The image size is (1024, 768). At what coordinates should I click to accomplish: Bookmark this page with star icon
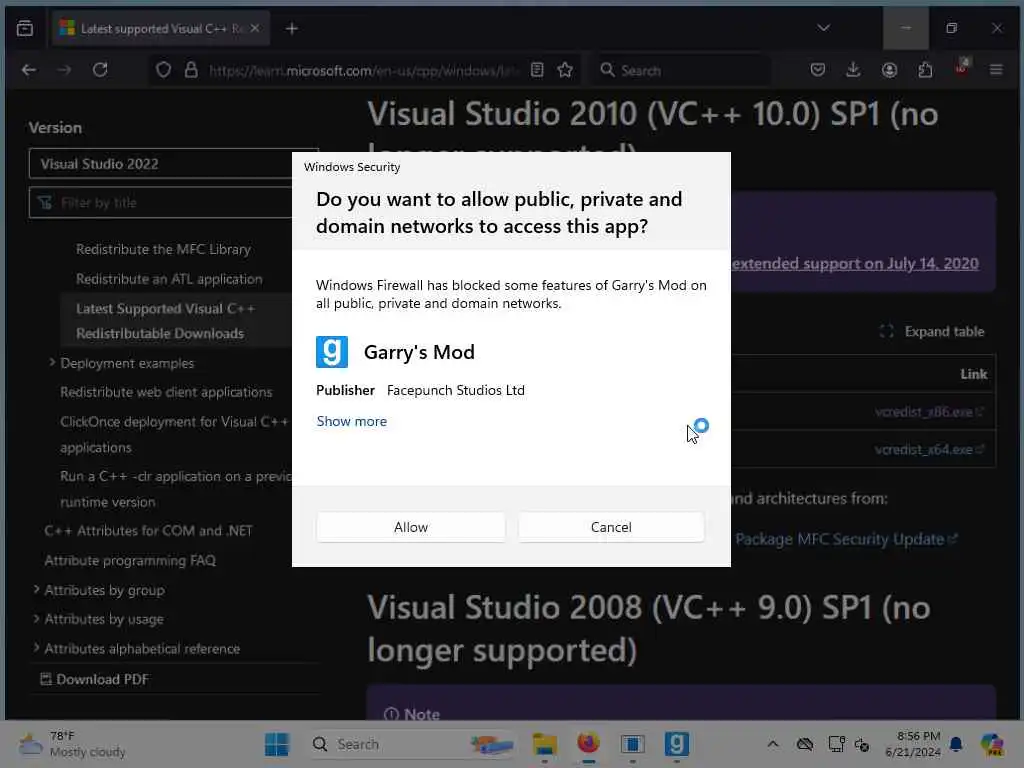[565, 70]
